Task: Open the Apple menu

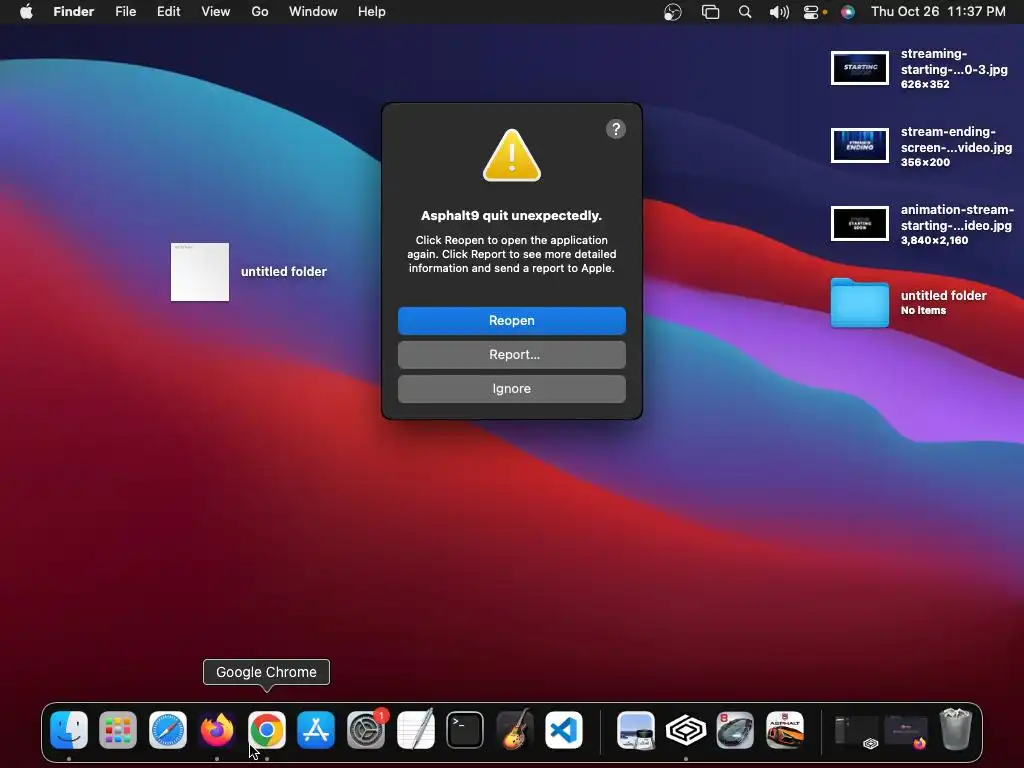Action: [26, 12]
